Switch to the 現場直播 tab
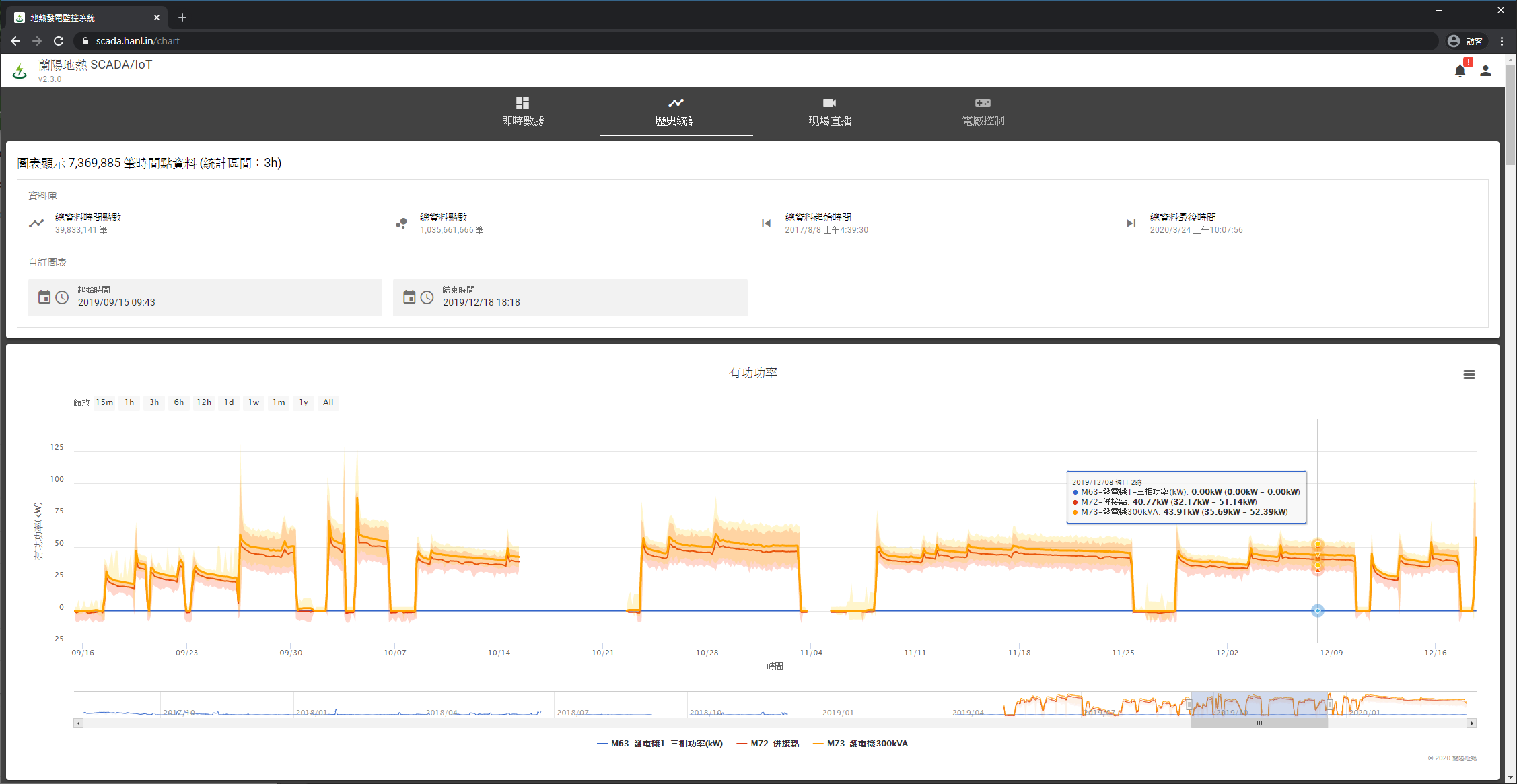1517x784 pixels. click(x=829, y=112)
